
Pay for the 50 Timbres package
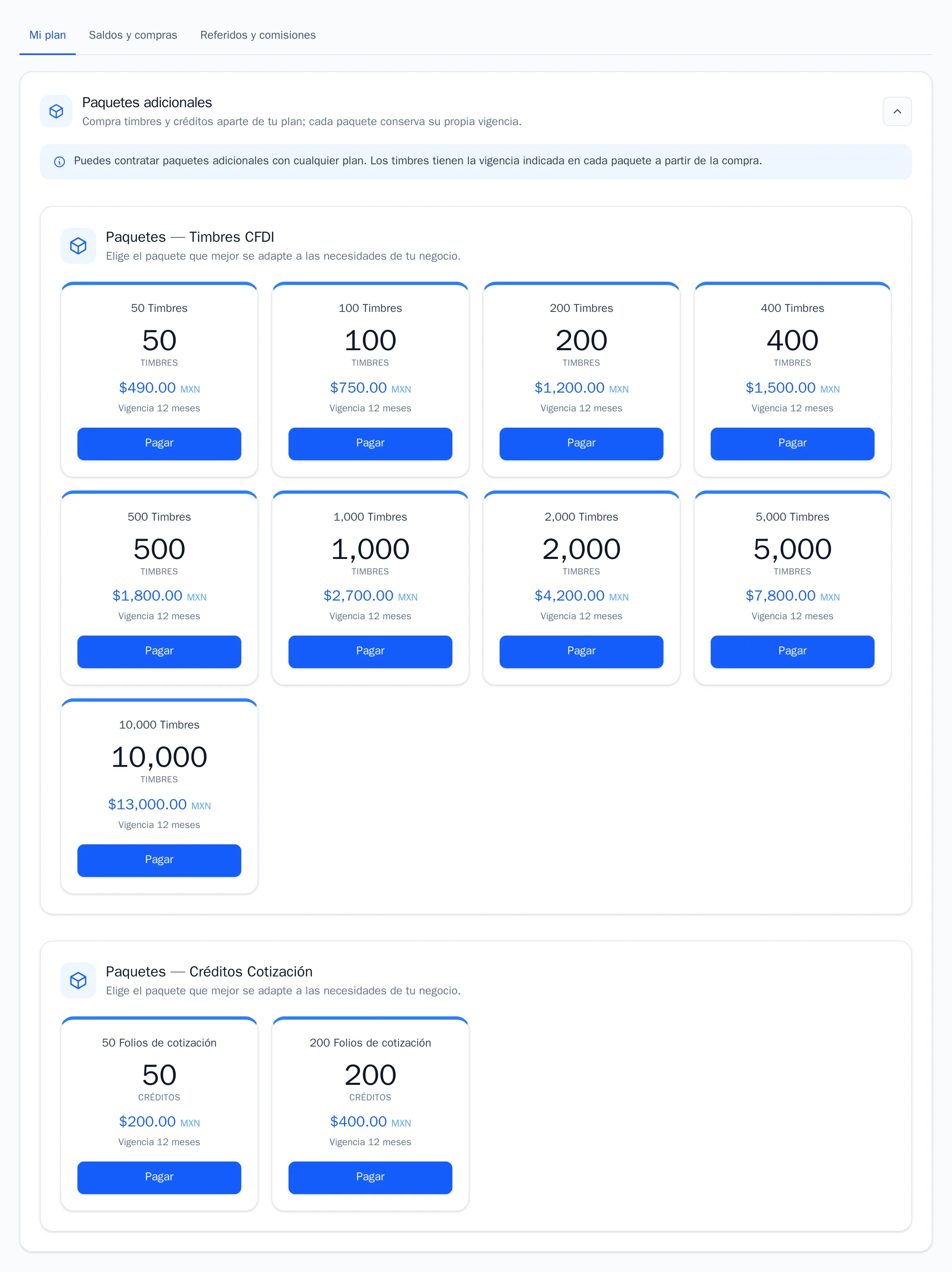[159, 443]
